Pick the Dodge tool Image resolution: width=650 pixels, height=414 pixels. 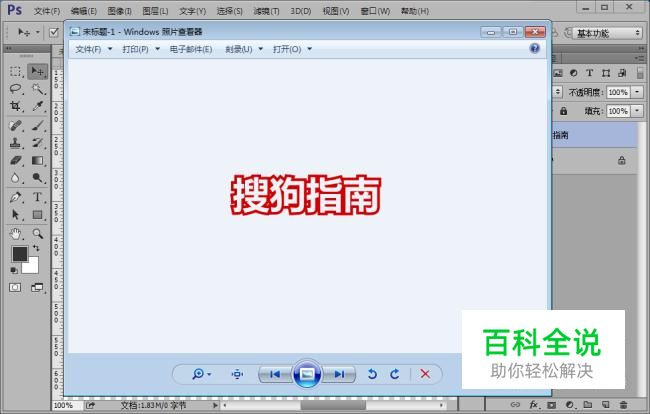[37, 178]
